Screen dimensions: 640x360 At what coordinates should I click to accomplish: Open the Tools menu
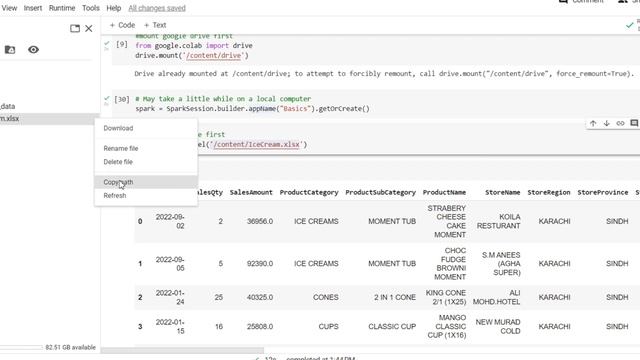click(91, 8)
